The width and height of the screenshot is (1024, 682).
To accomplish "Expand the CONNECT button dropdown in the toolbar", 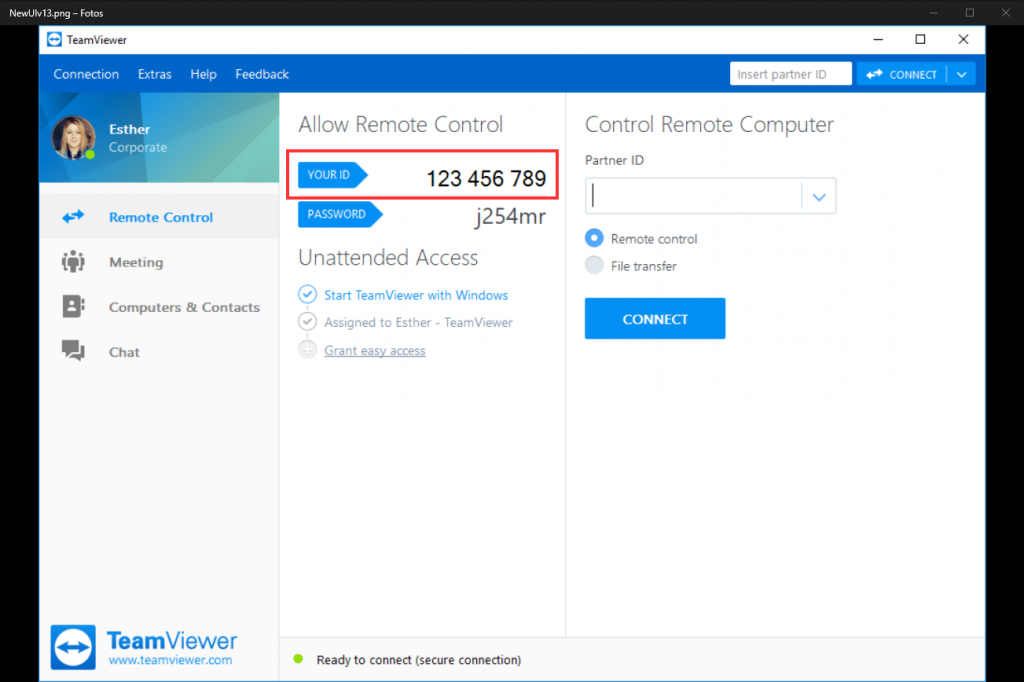I will click(960, 74).
